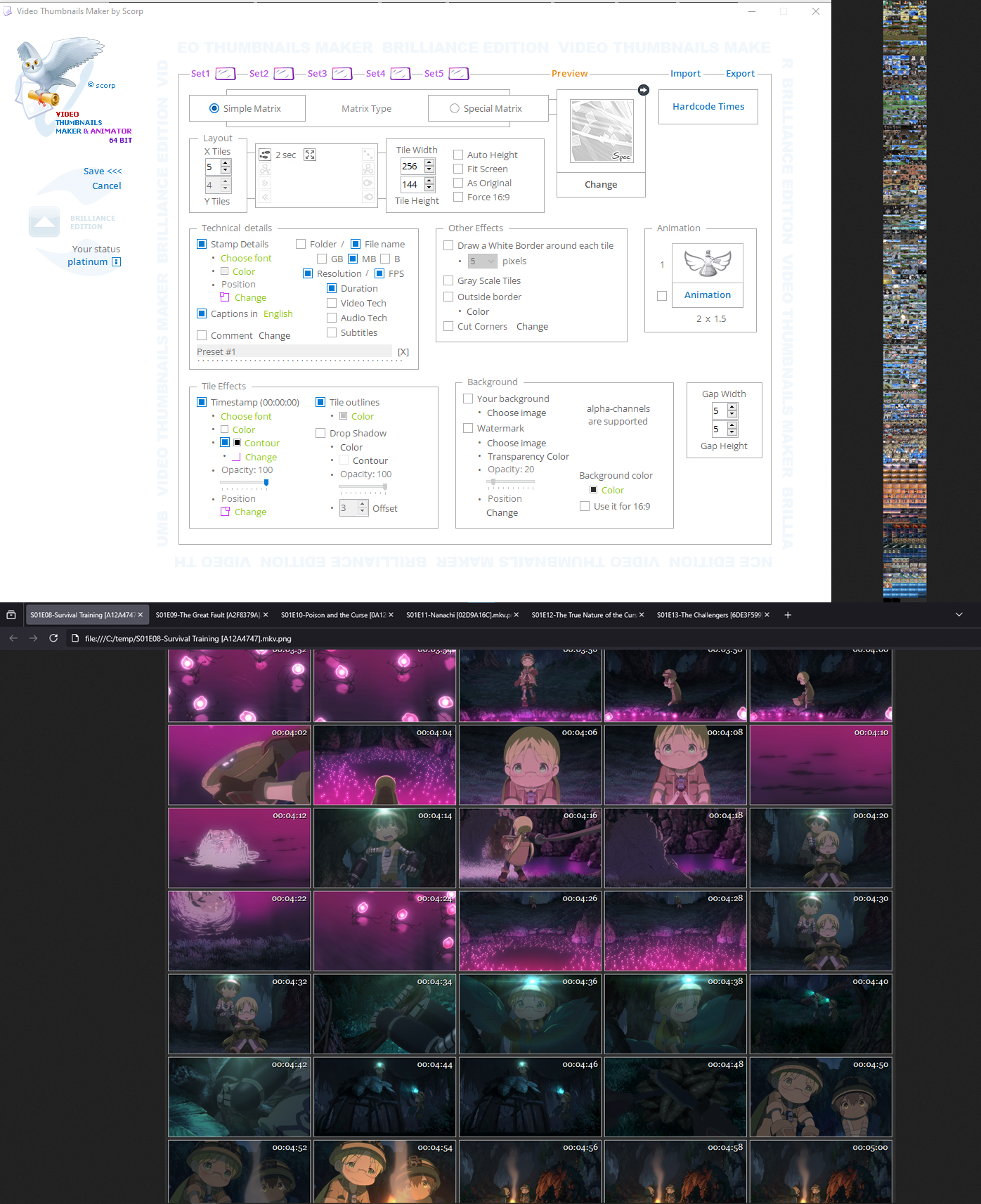Click the browser forward arrow
This screenshot has height=1204, width=981.
coord(33,638)
